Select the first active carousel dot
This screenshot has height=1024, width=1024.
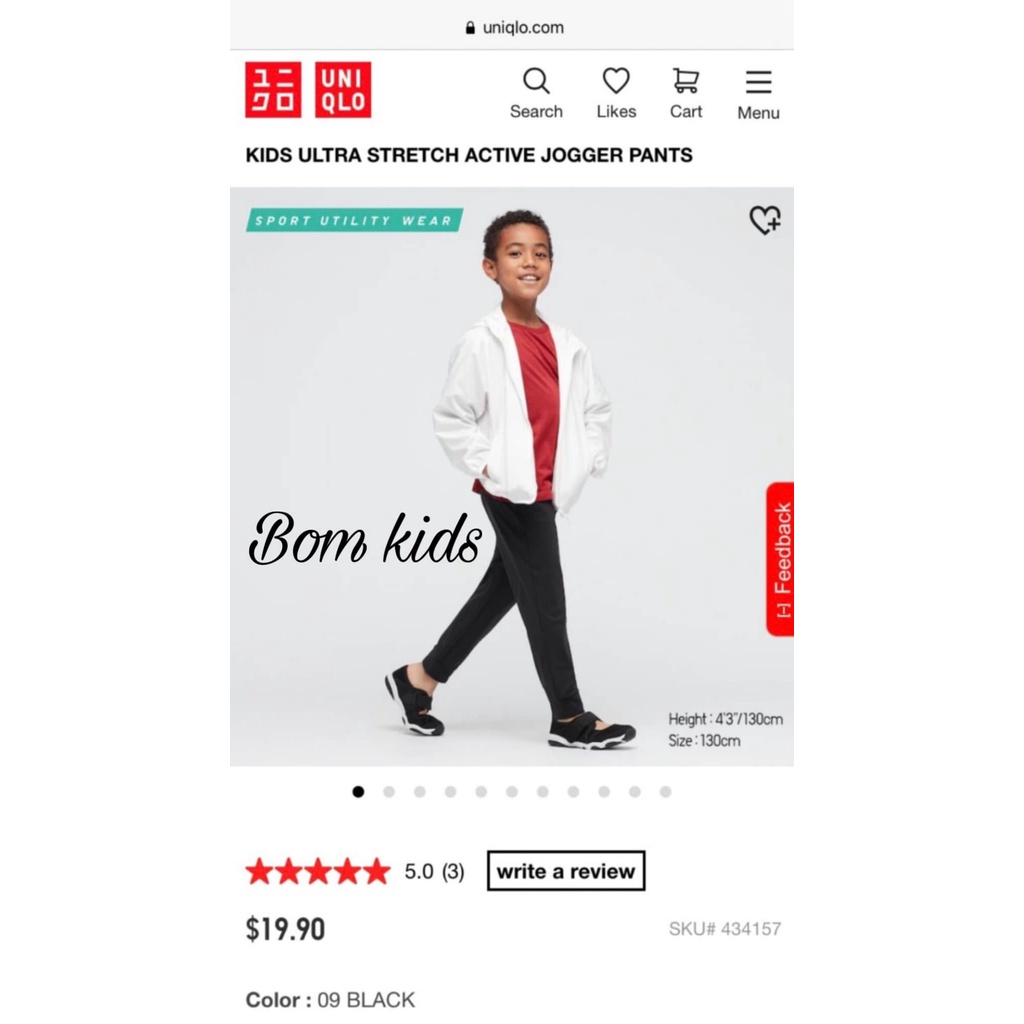pos(358,792)
